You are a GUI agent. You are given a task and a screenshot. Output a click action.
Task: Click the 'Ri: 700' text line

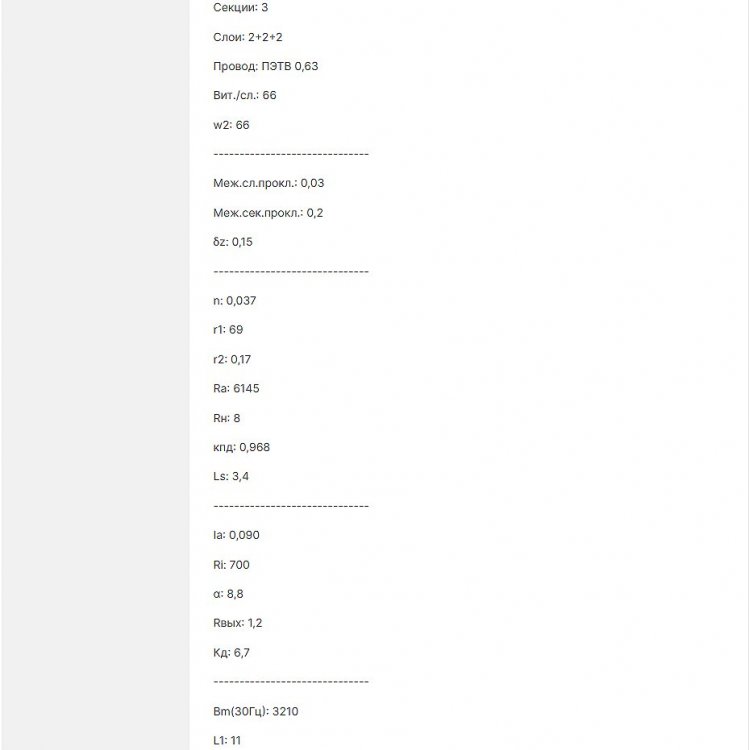pos(232,565)
